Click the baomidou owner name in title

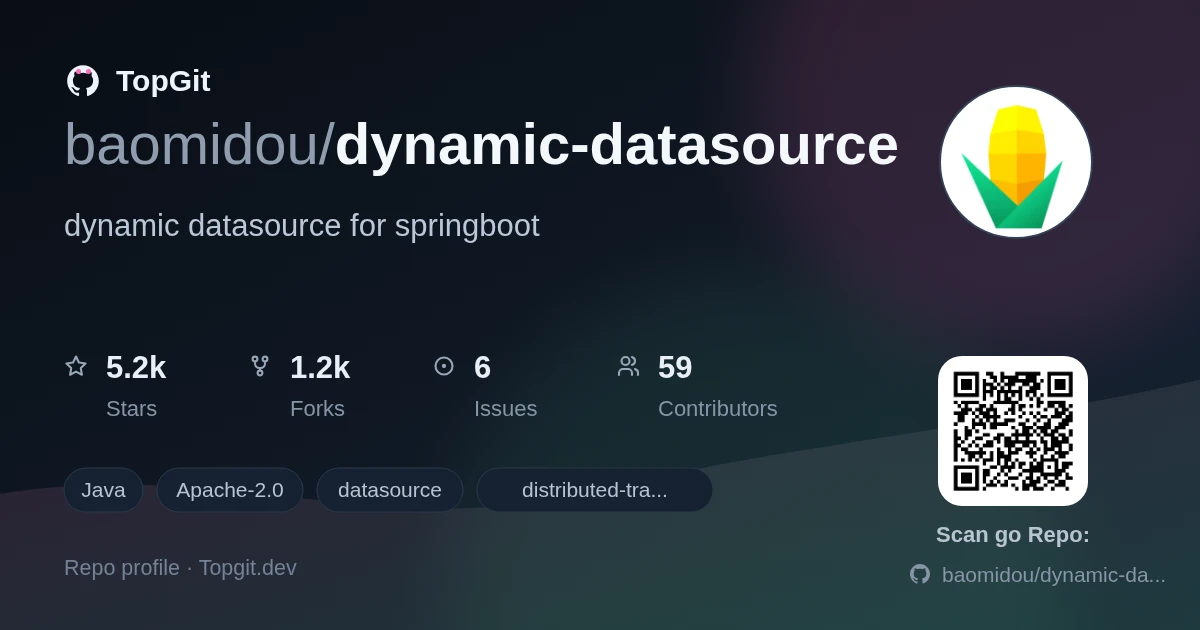[191, 144]
